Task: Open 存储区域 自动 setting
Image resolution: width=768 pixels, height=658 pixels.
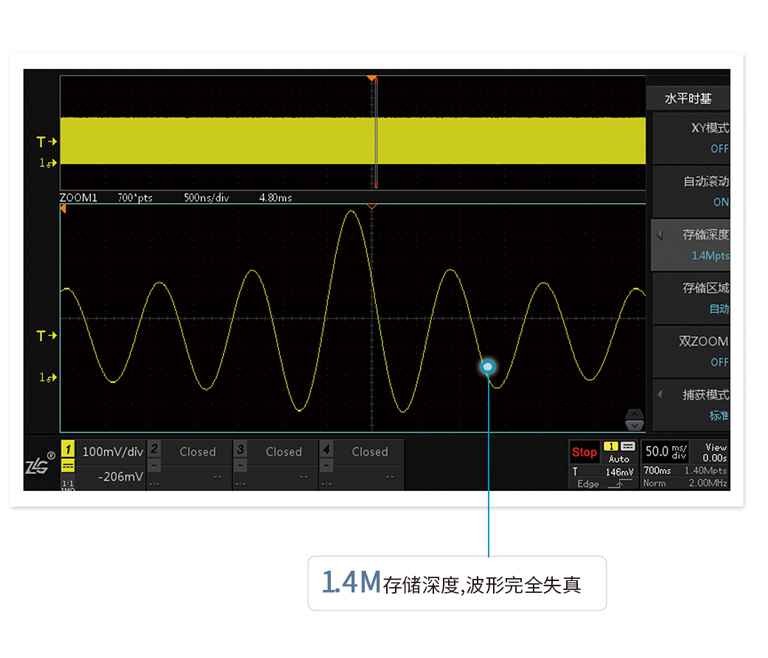Action: tap(690, 298)
